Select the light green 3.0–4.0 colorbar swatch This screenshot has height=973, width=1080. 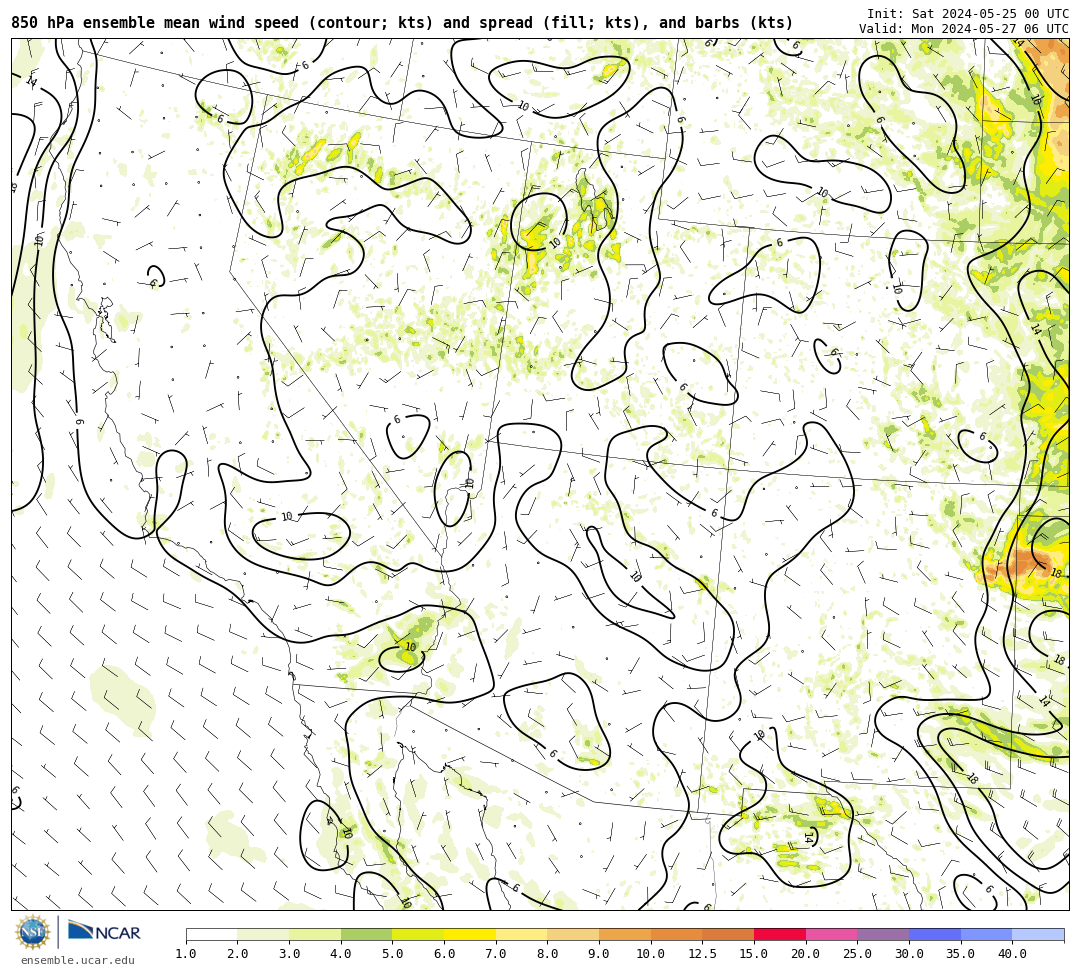pyautogui.click(x=315, y=934)
